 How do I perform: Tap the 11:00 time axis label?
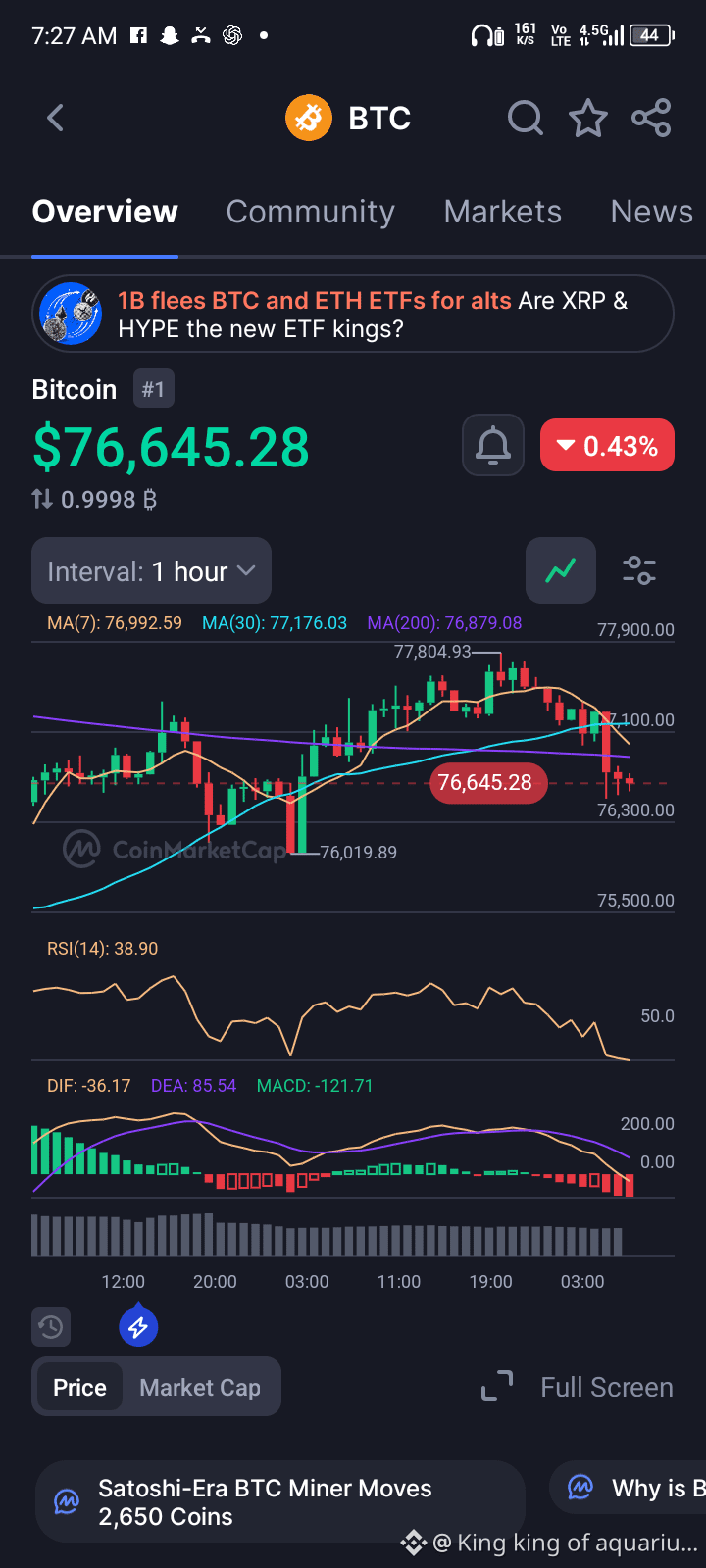click(399, 1281)
